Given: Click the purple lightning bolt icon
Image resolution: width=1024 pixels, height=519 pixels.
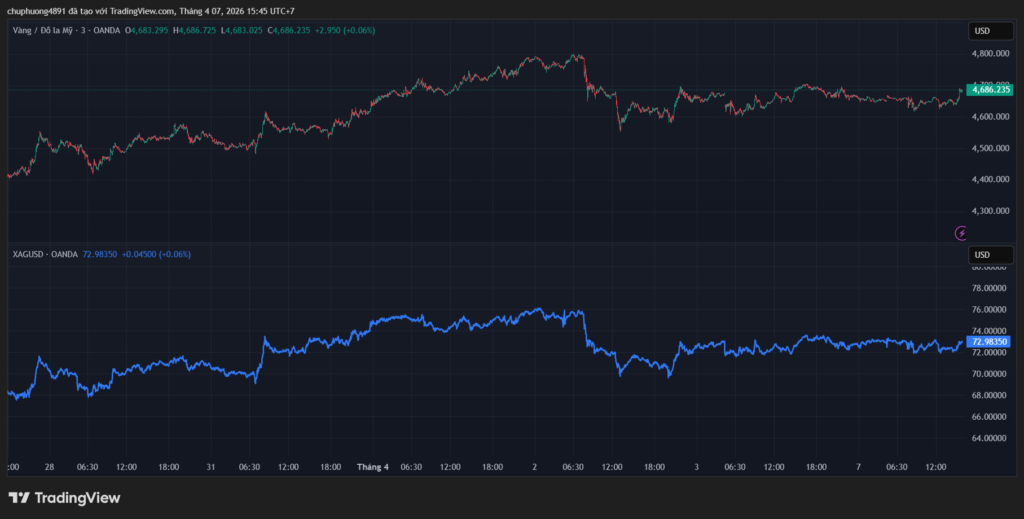Looking at the screenshot, I should click(962, 233).
